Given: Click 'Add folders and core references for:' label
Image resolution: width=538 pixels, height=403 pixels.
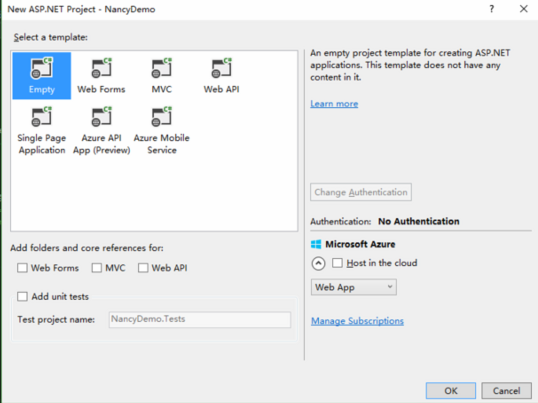Looking at the screenshot, I should click(87, 248).
